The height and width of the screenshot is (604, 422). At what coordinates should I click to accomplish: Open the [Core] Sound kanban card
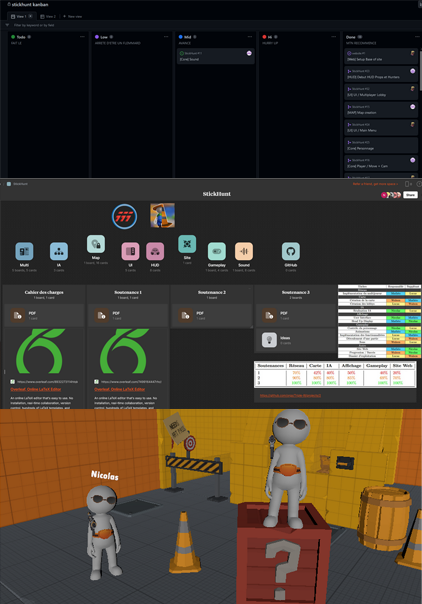(215, 56)
